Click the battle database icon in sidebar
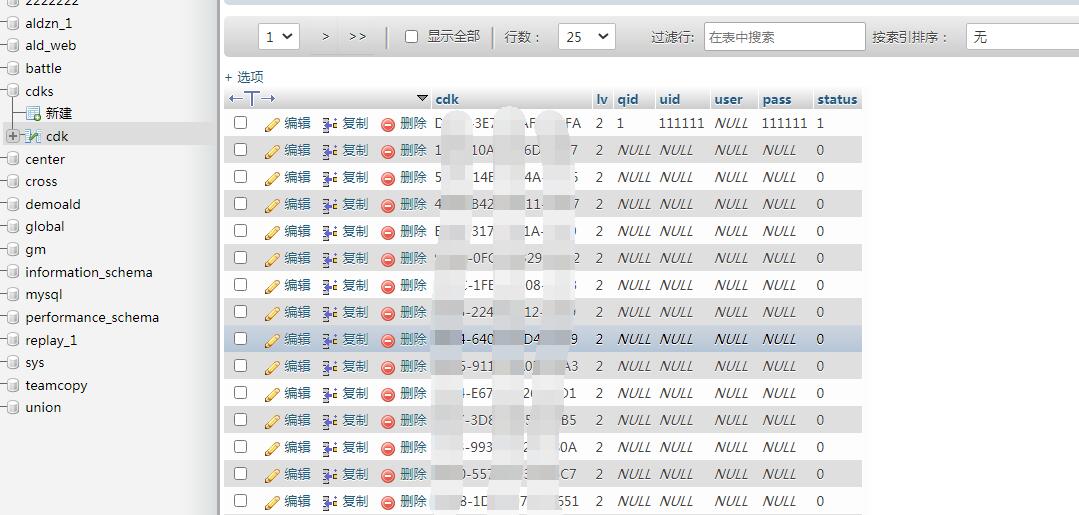1079x515 pixels. point(12,69)
